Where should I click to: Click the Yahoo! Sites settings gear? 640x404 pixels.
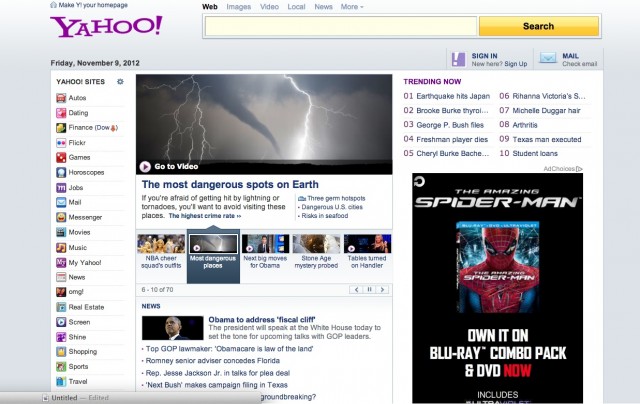[x=120, y=82]
